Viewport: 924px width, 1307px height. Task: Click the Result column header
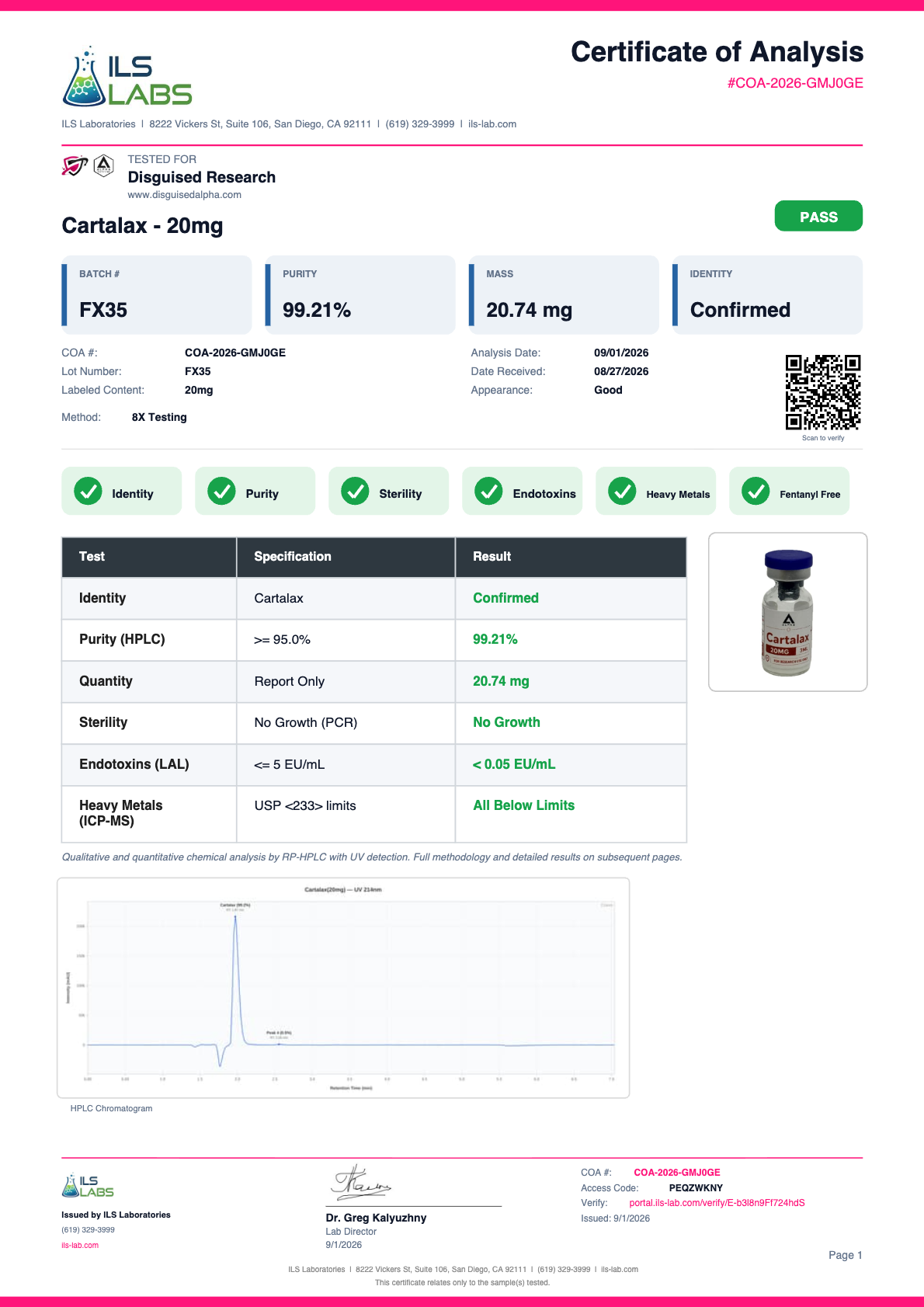tap(571, 557)
